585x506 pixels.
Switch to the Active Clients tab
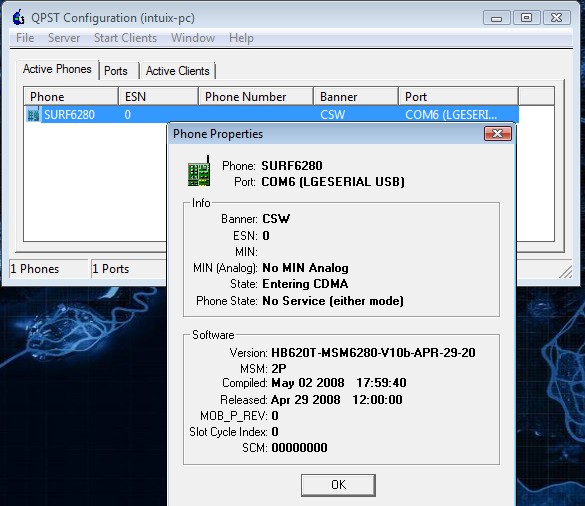(178, 71)
